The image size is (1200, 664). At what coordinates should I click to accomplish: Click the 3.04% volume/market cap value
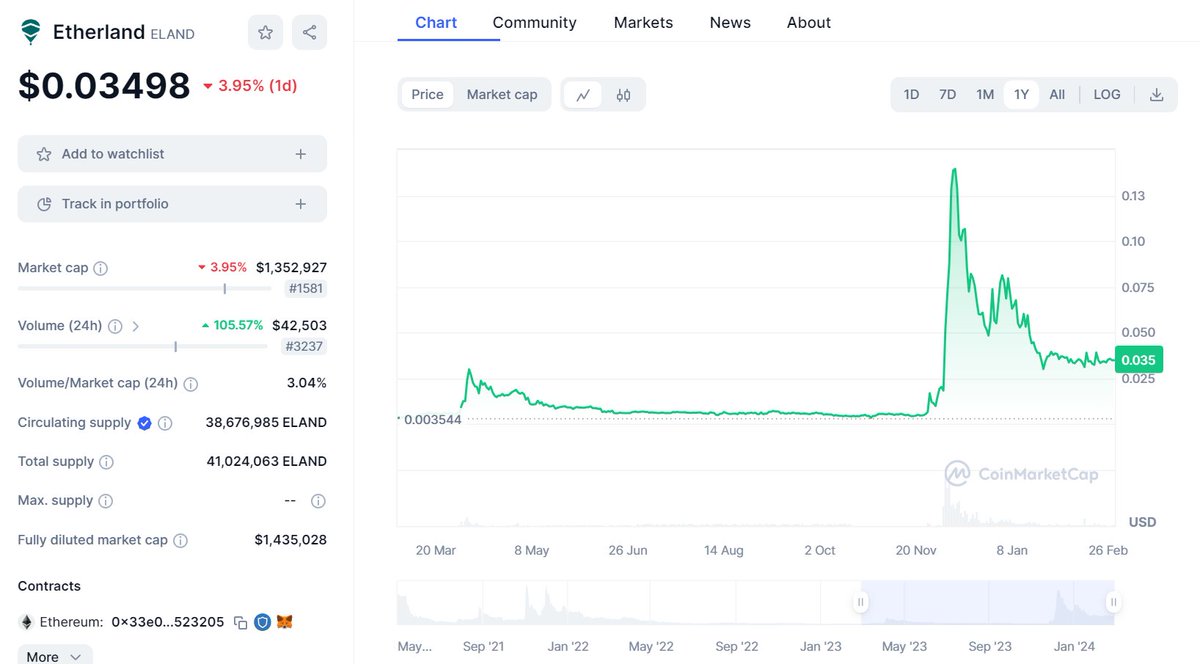pyautogui.click(x=307, y=384)
